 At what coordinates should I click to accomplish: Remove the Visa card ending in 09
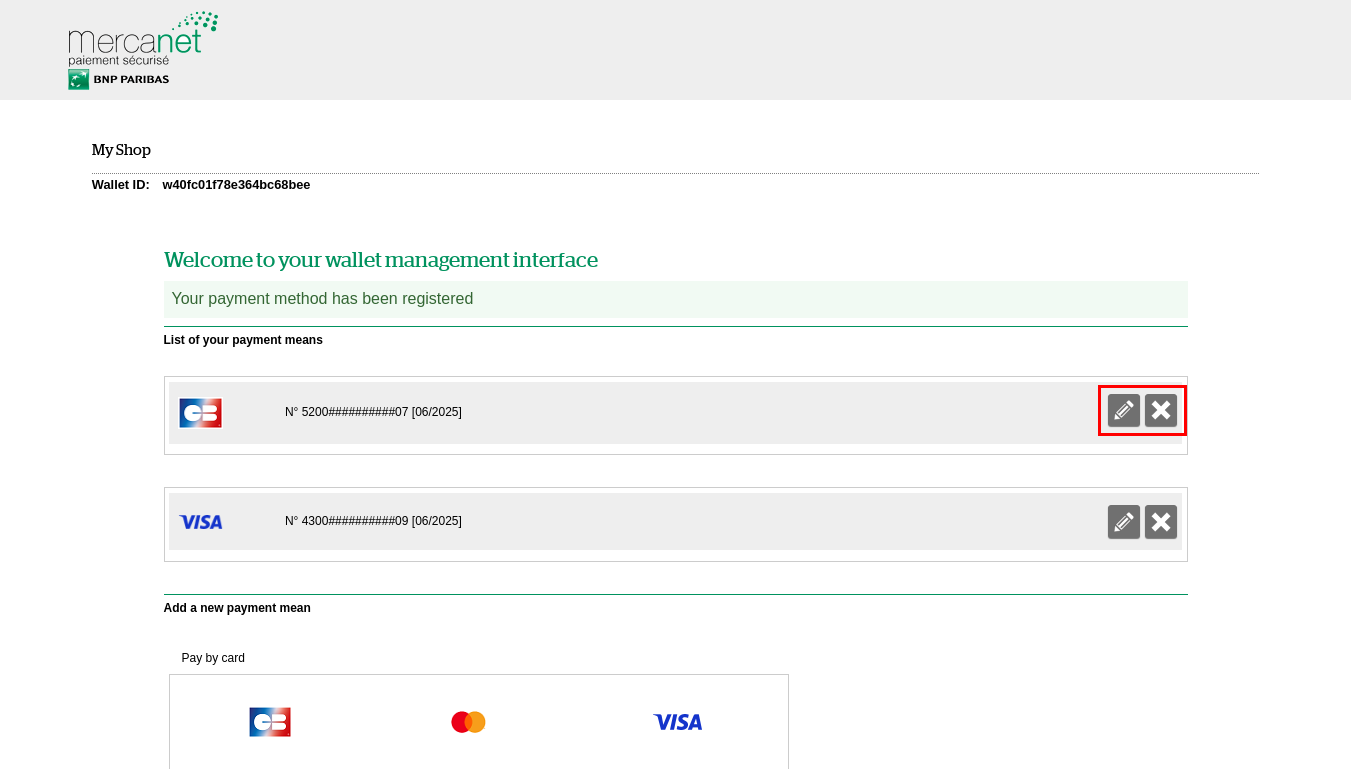(x=1160, y=521)
